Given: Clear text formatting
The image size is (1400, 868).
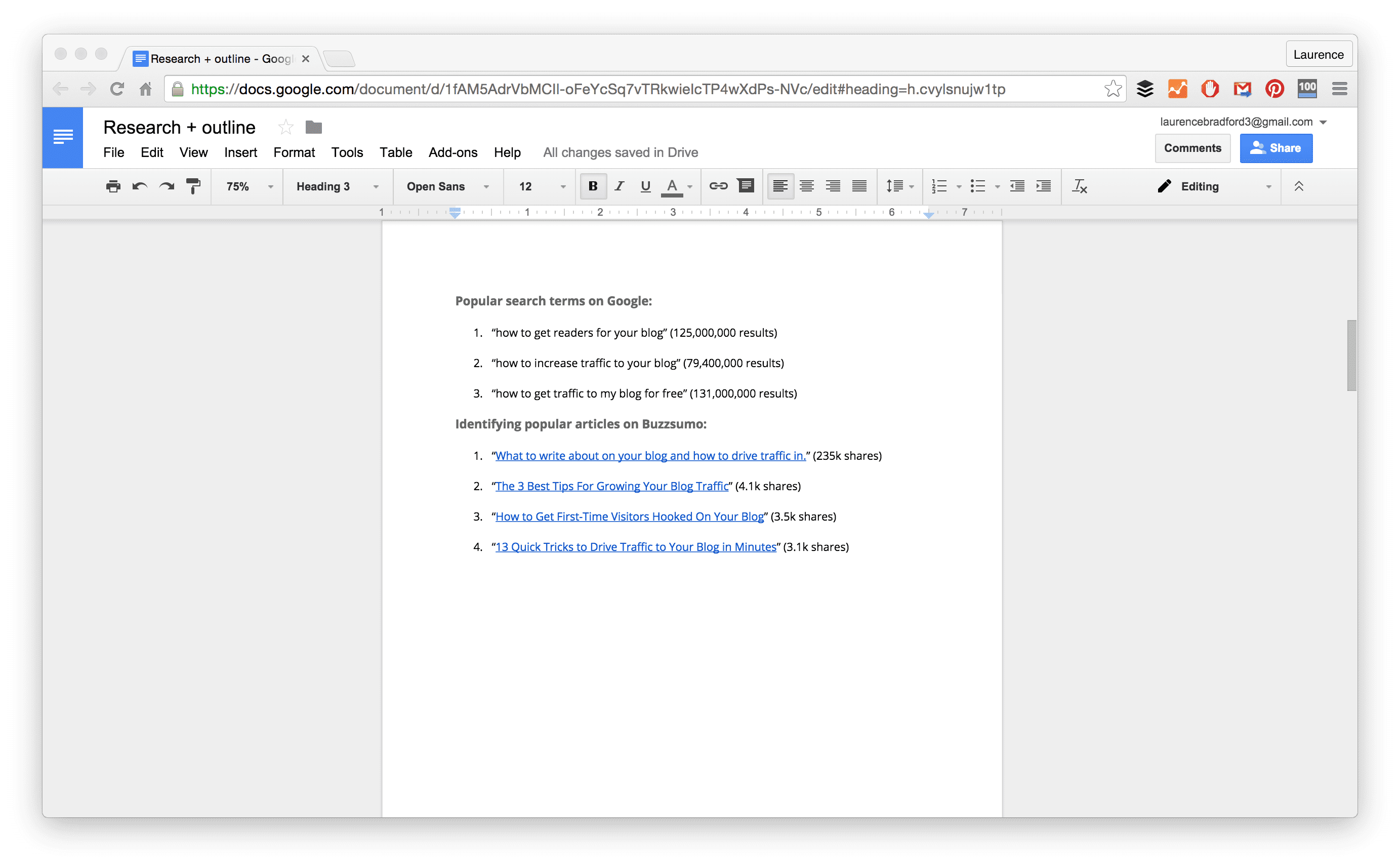Looking at the screenshot, I should pyautogui.click(x=1079, y=186).
